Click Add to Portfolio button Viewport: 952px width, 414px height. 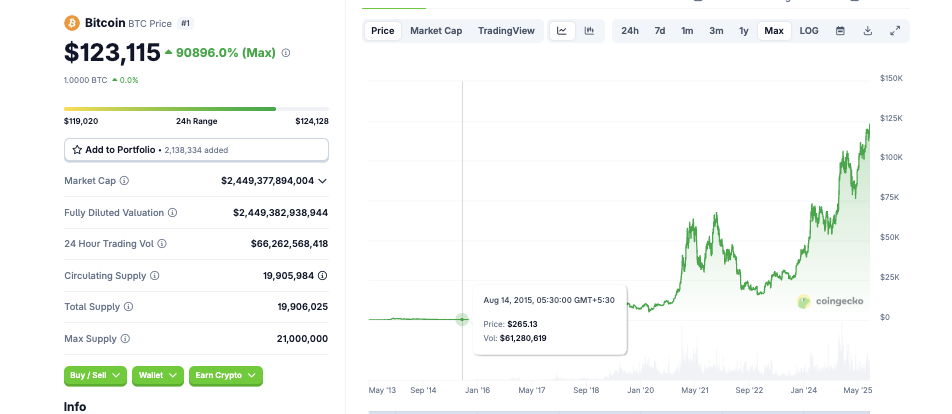[196, 150]
